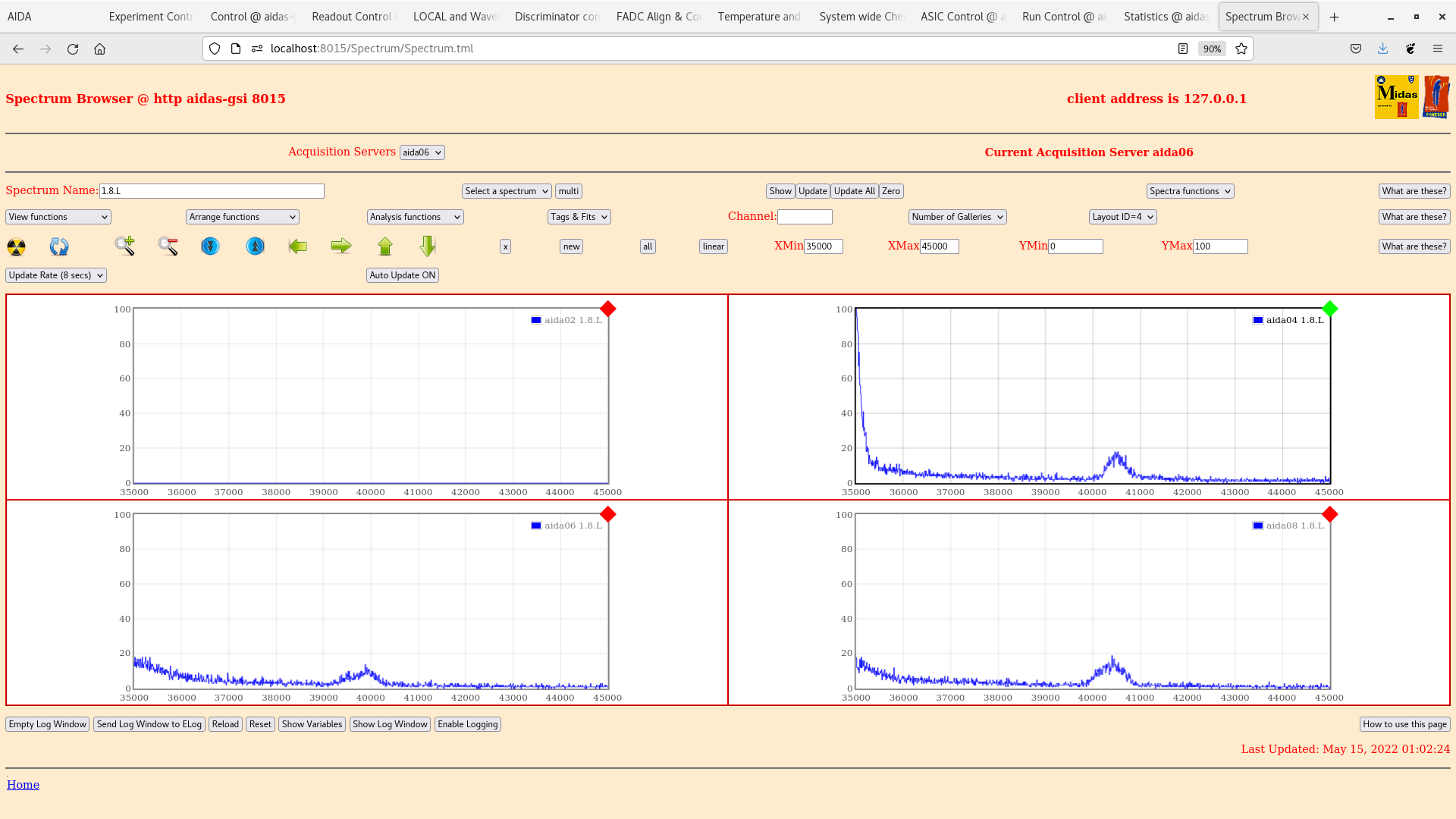Image resolution: width=1456 pixels, height=819 pixels.
Task: Click the blue double down-arrow icon
Action: [x=210, y=246]
